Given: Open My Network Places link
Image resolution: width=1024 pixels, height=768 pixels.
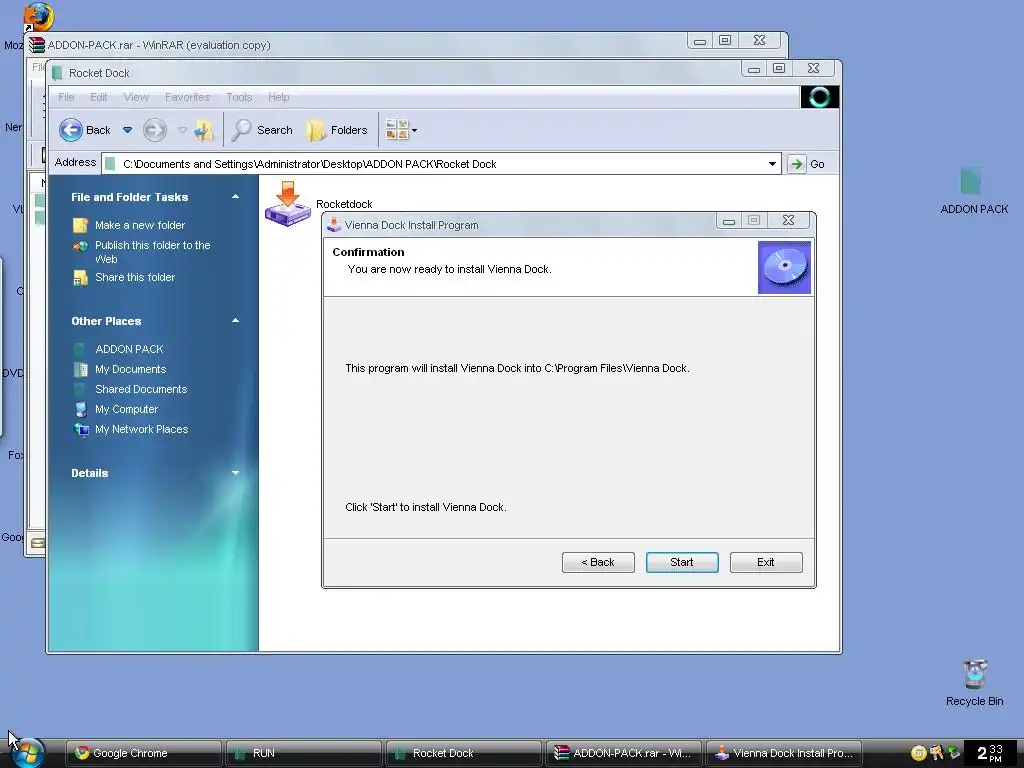Looking at the screenshot, I should 142,430.
